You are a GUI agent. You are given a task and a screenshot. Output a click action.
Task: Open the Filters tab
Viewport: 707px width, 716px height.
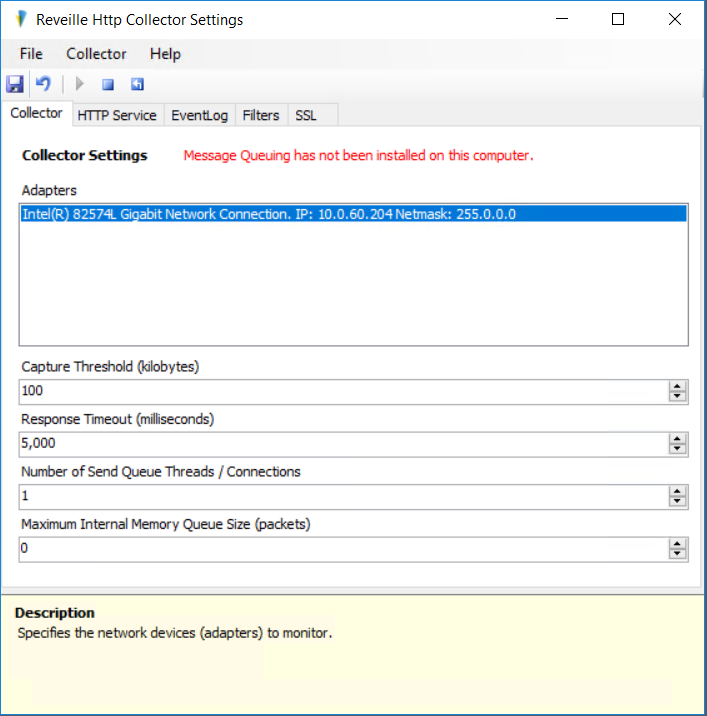(261, 115)
